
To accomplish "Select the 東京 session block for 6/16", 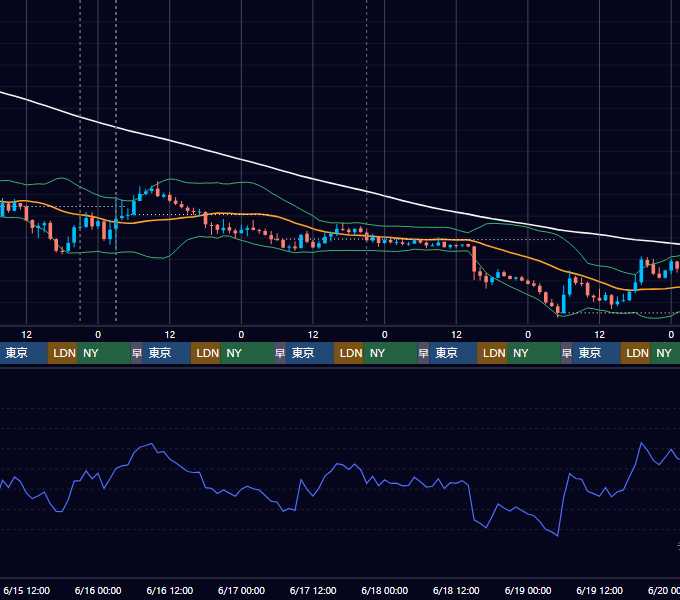I will 167,353.
